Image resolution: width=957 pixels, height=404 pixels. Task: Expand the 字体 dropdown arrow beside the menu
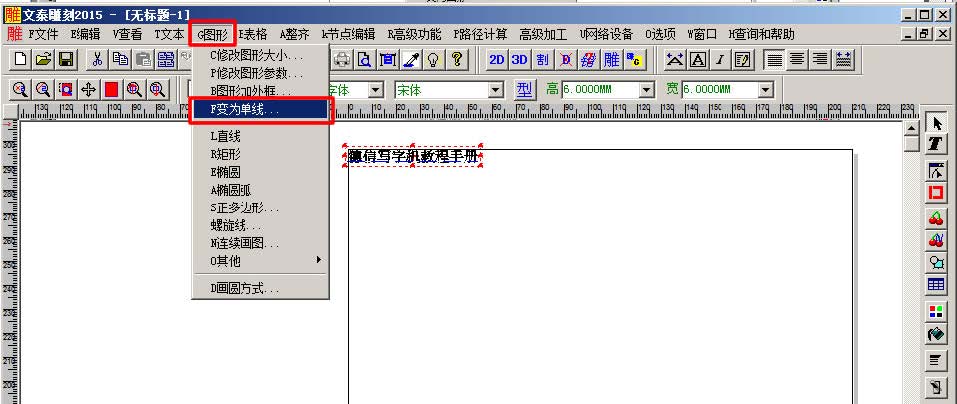coord(375,90)
